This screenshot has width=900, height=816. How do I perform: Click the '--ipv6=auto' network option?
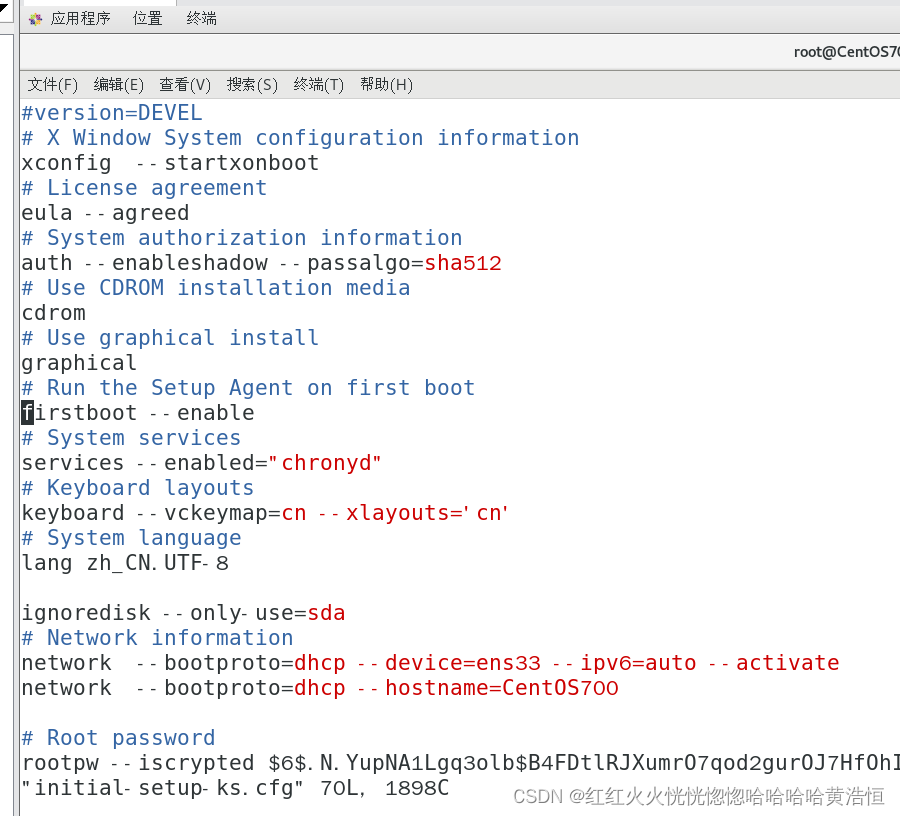624,663
